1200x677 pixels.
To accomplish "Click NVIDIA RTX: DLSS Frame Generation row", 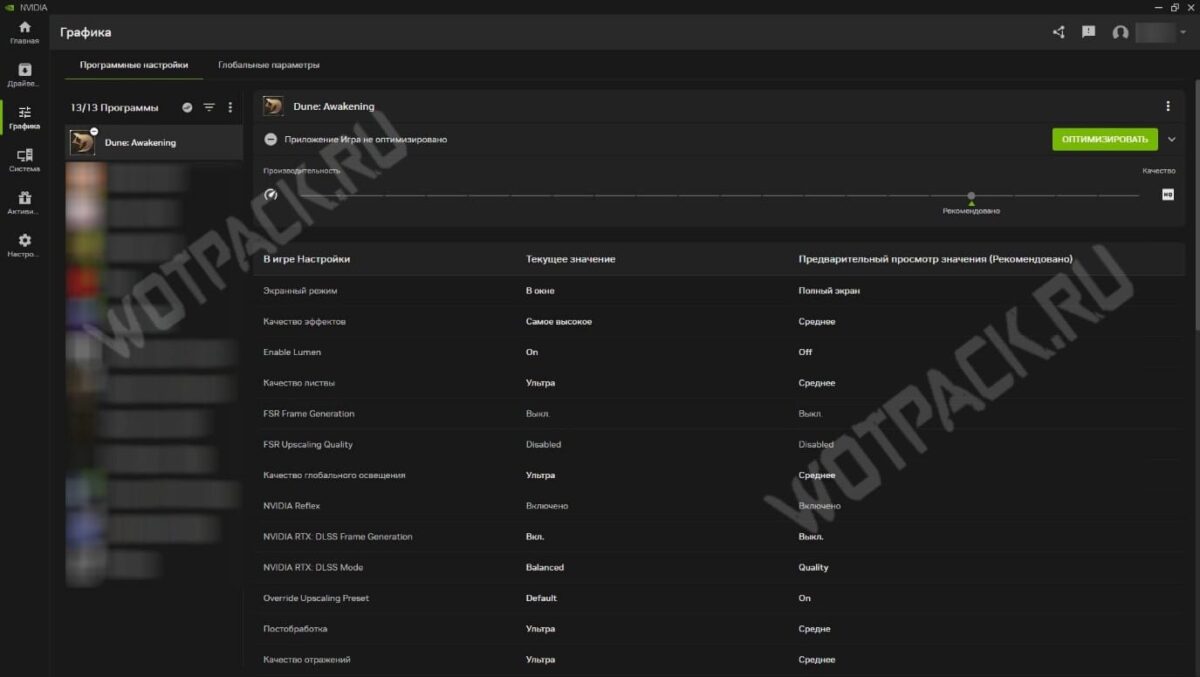I will click(718, 537).
